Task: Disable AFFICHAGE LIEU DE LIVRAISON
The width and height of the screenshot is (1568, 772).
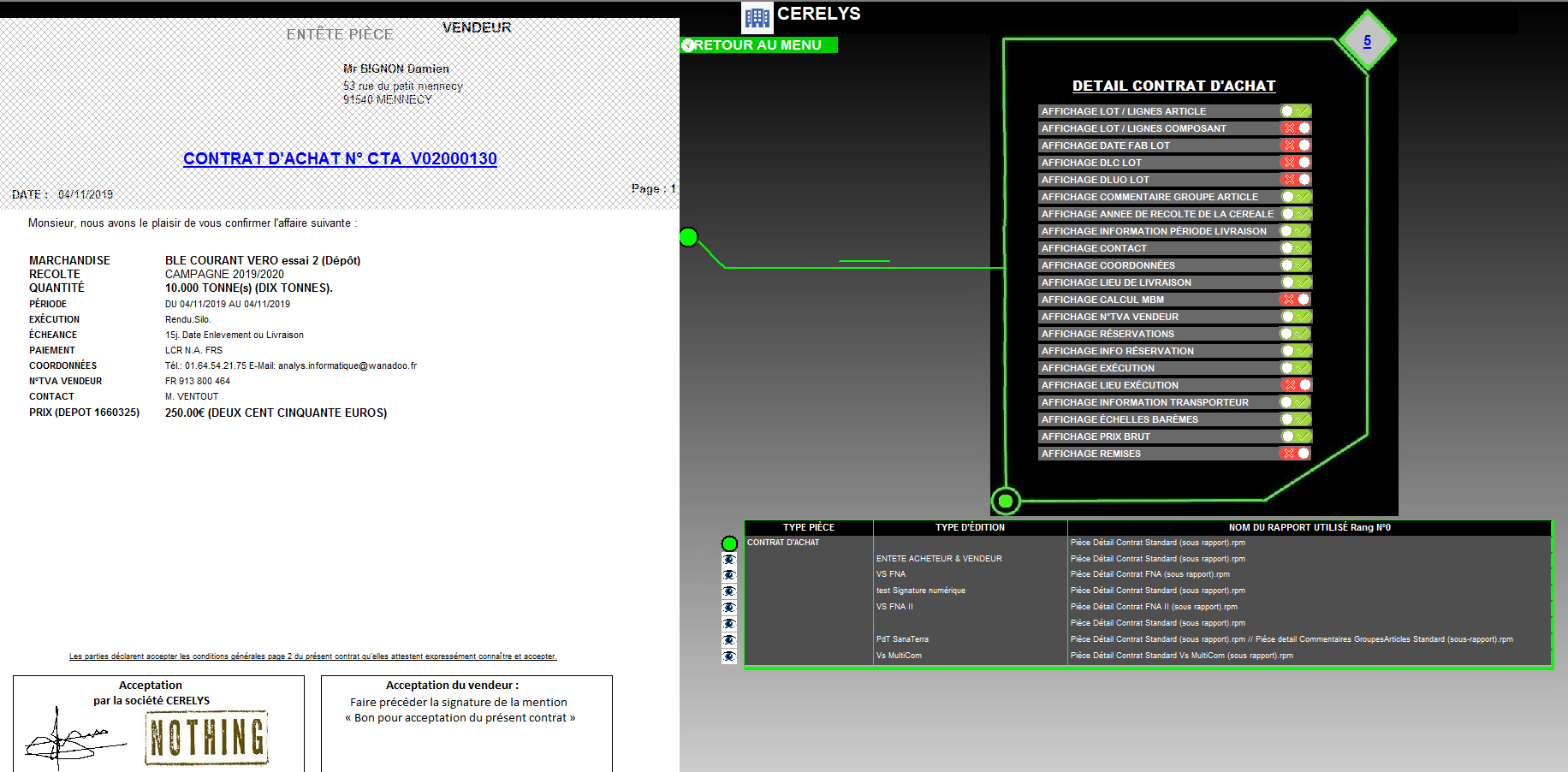Action: point(1295,282)
